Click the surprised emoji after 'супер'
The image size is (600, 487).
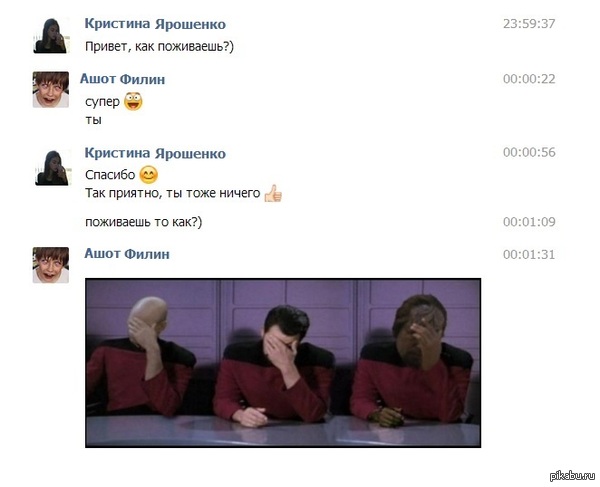(x=134, y=101)
